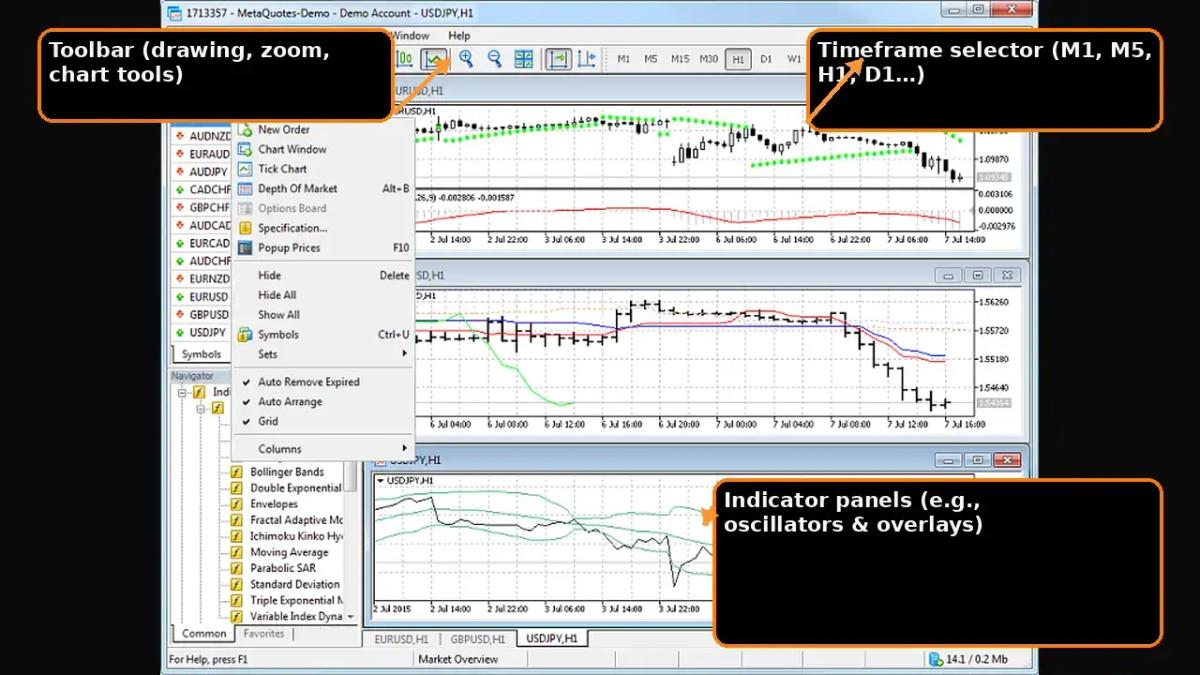Open the Help menu
This screenshot has width=1200, height=675.
click(459, 36)
